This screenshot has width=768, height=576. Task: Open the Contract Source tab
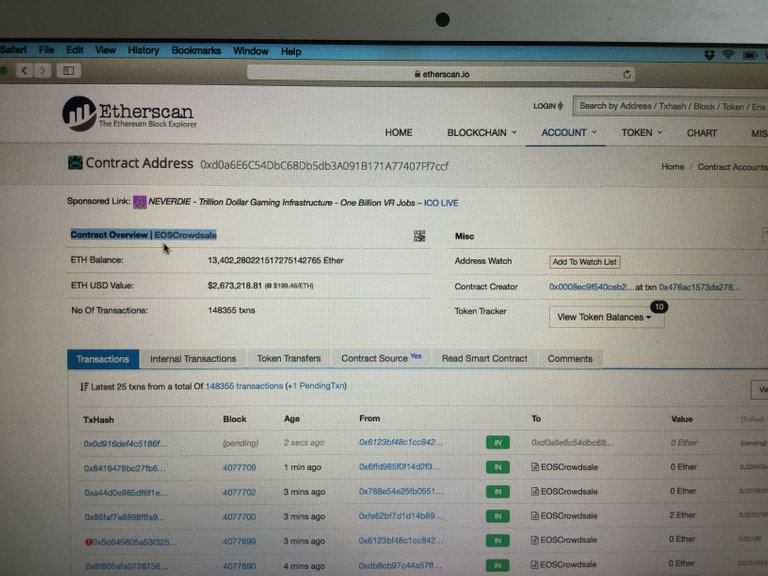coord(381,358)
